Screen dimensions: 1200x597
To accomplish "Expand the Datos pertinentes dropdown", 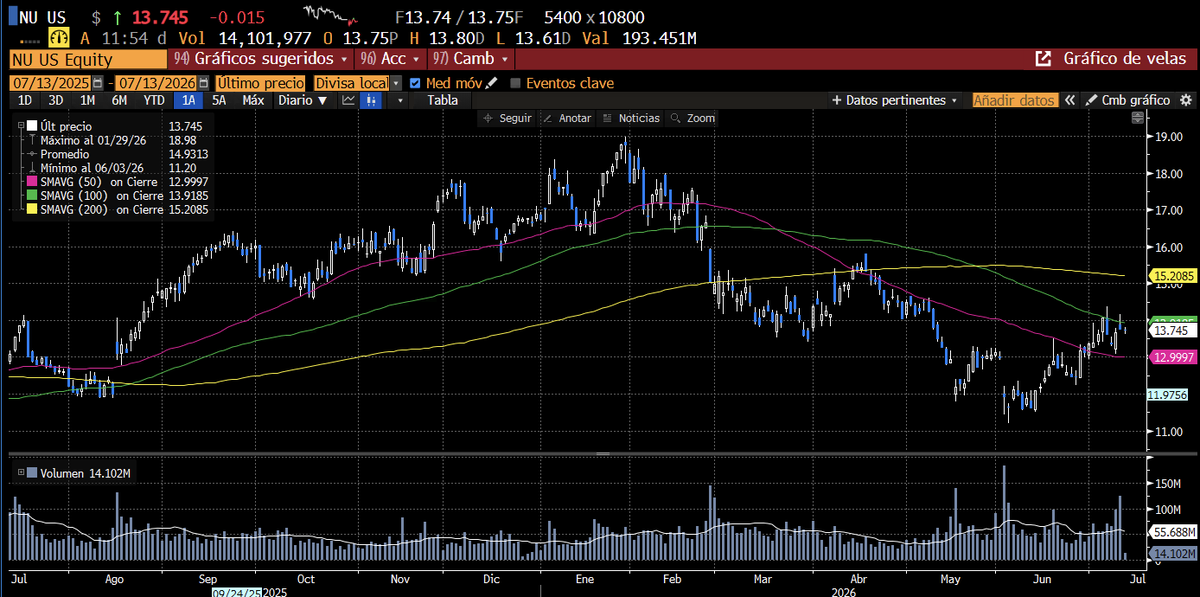I will (x=895, y=100).
